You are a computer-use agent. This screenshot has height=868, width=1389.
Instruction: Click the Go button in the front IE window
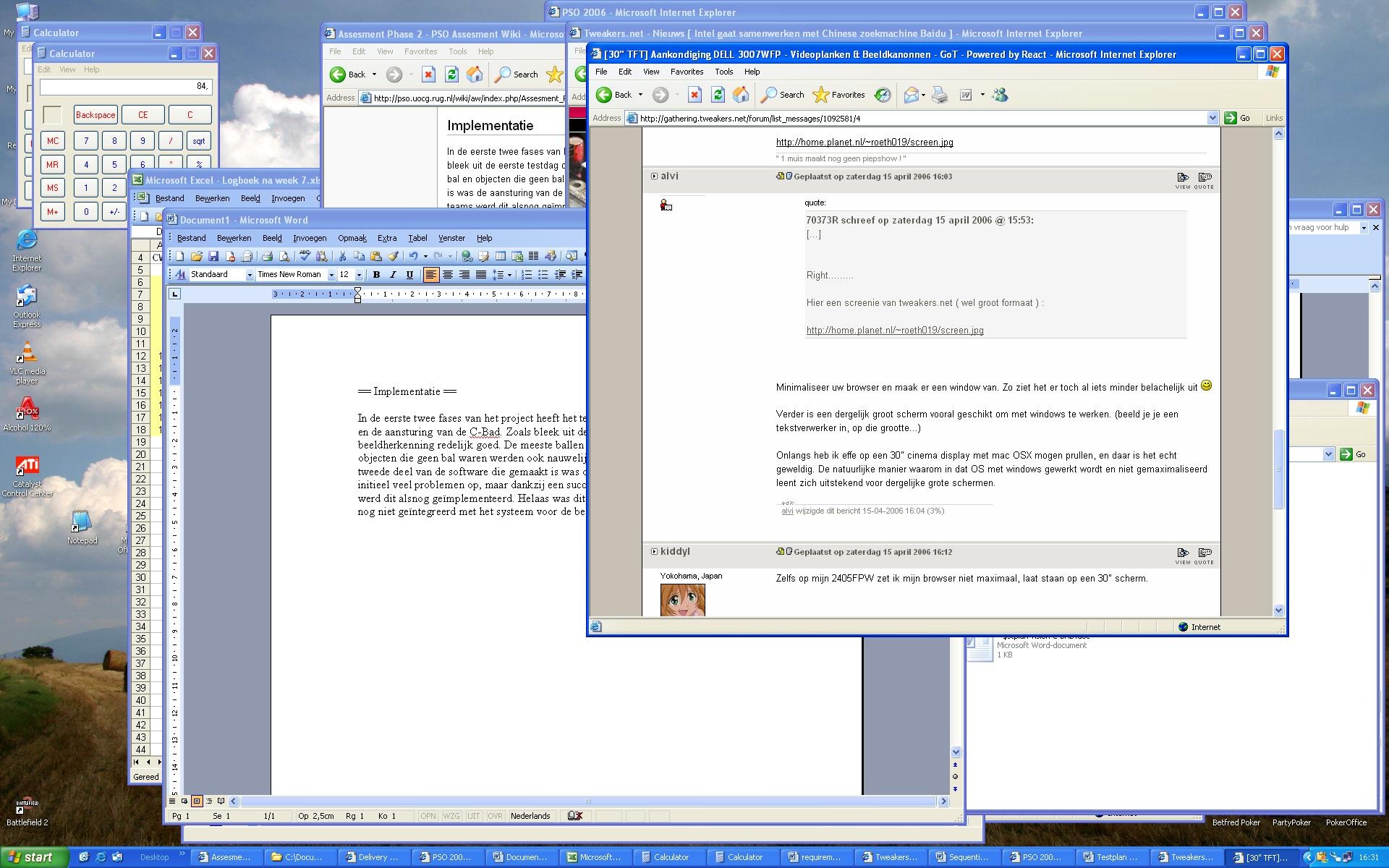click(x=1238, y=118)
